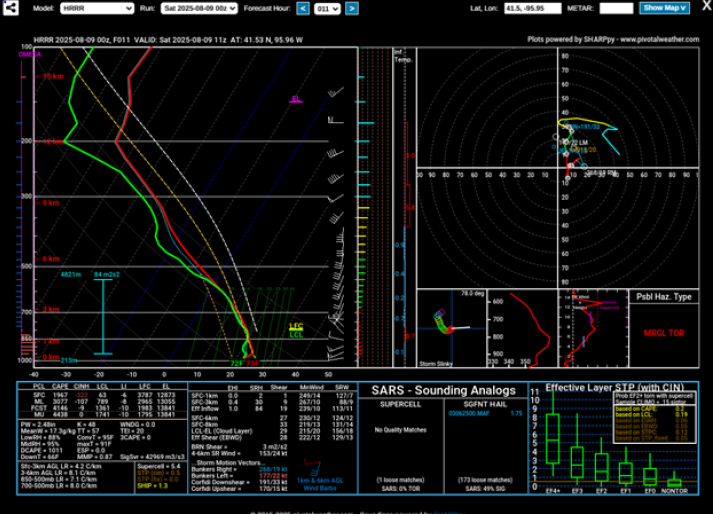Click the Bunkers Right motion vector row
Image resolution: width=717 pixels, height=514 pixels.
coord(239,469)
